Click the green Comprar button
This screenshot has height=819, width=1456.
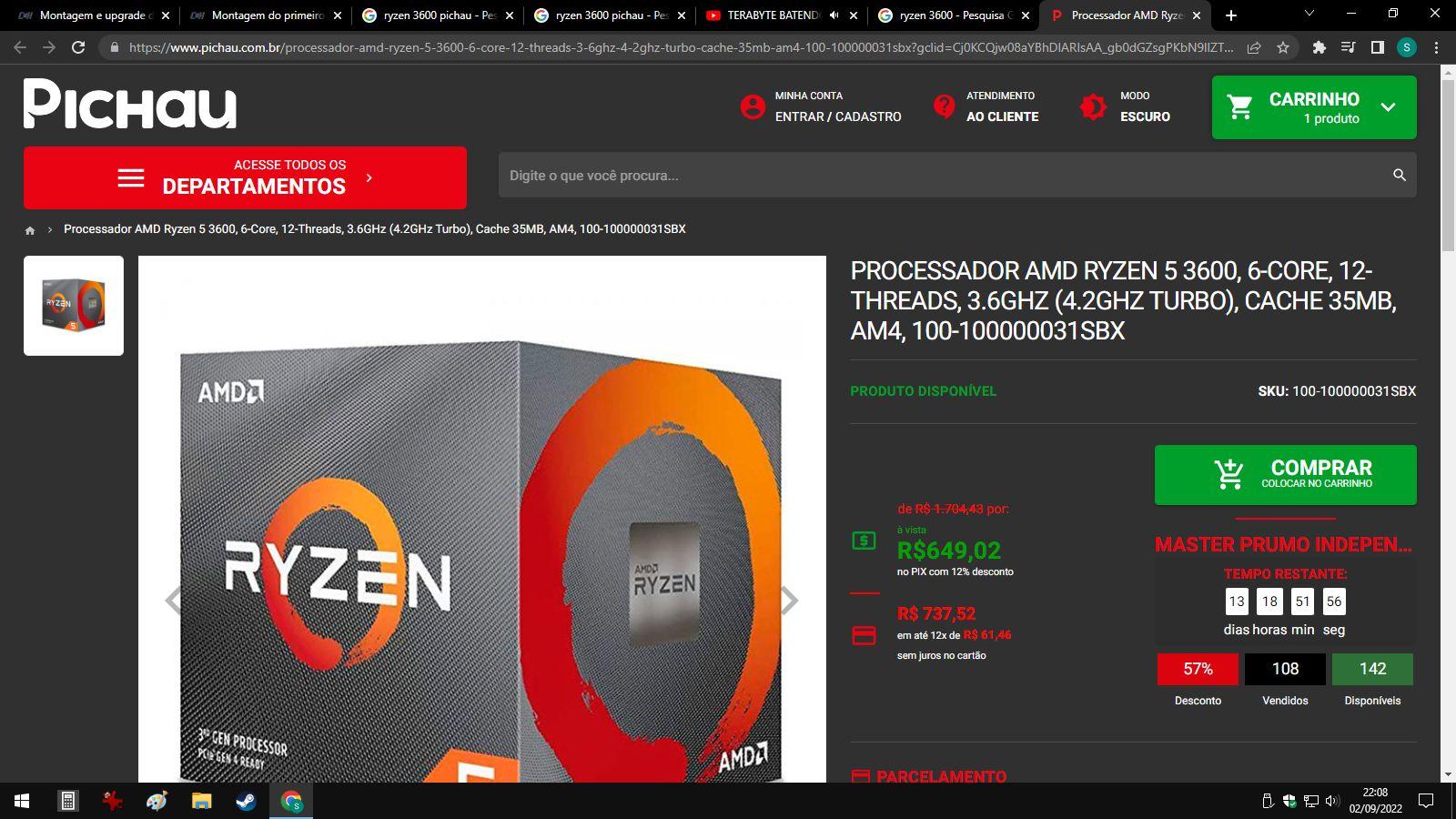(x=1285, y=475)
